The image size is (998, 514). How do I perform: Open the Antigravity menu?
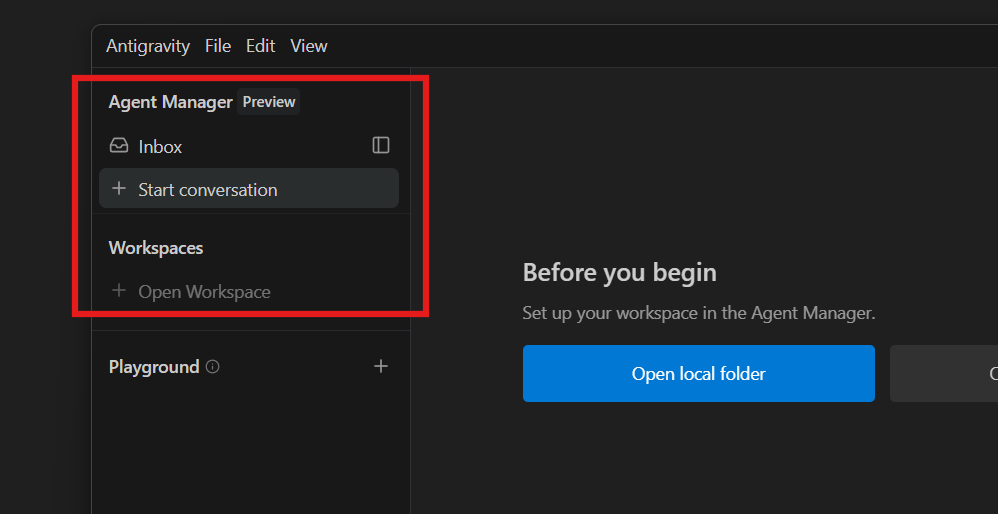point(147,46)
